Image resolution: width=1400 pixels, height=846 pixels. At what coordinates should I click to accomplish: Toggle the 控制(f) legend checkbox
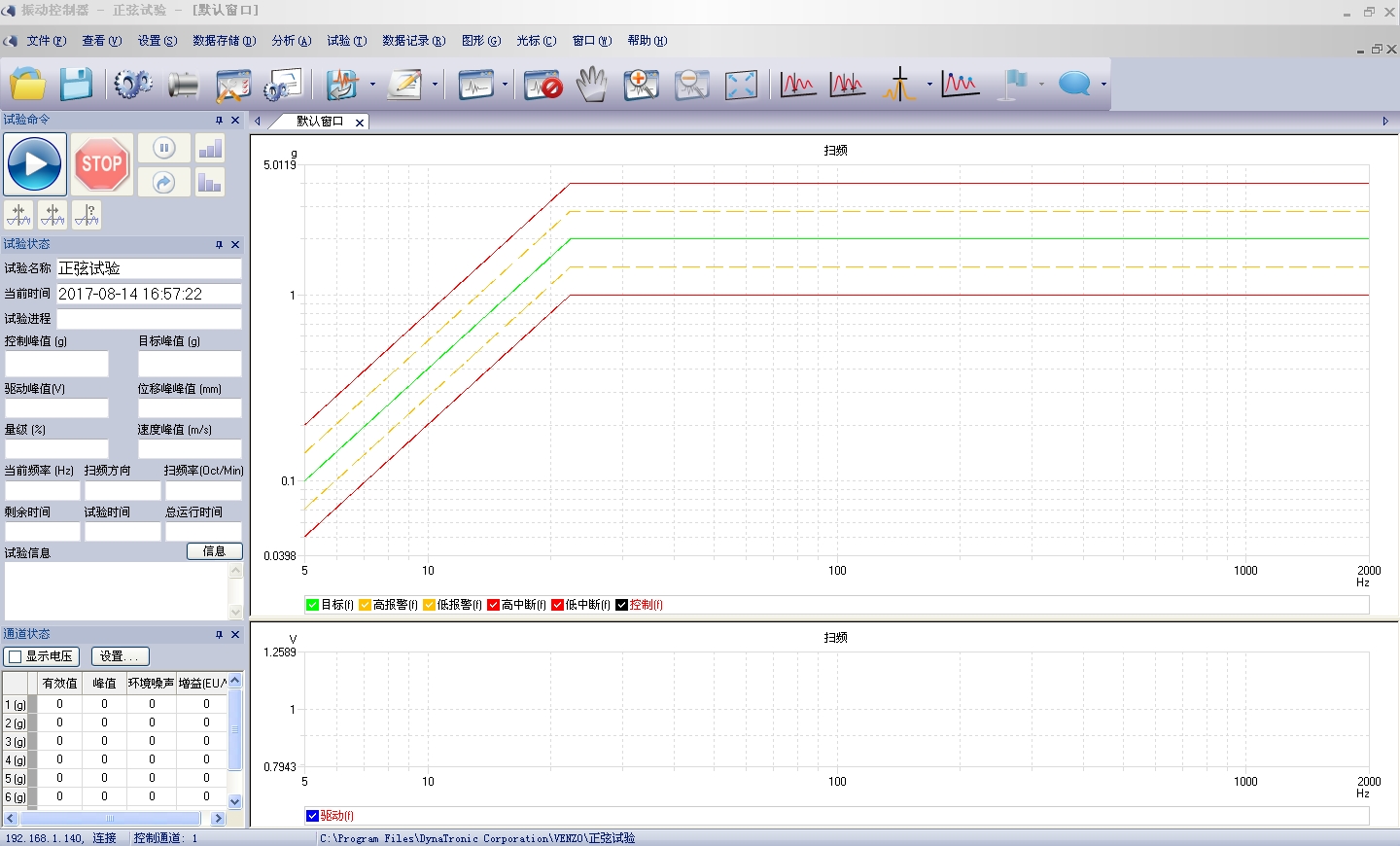tap(621, 605)
